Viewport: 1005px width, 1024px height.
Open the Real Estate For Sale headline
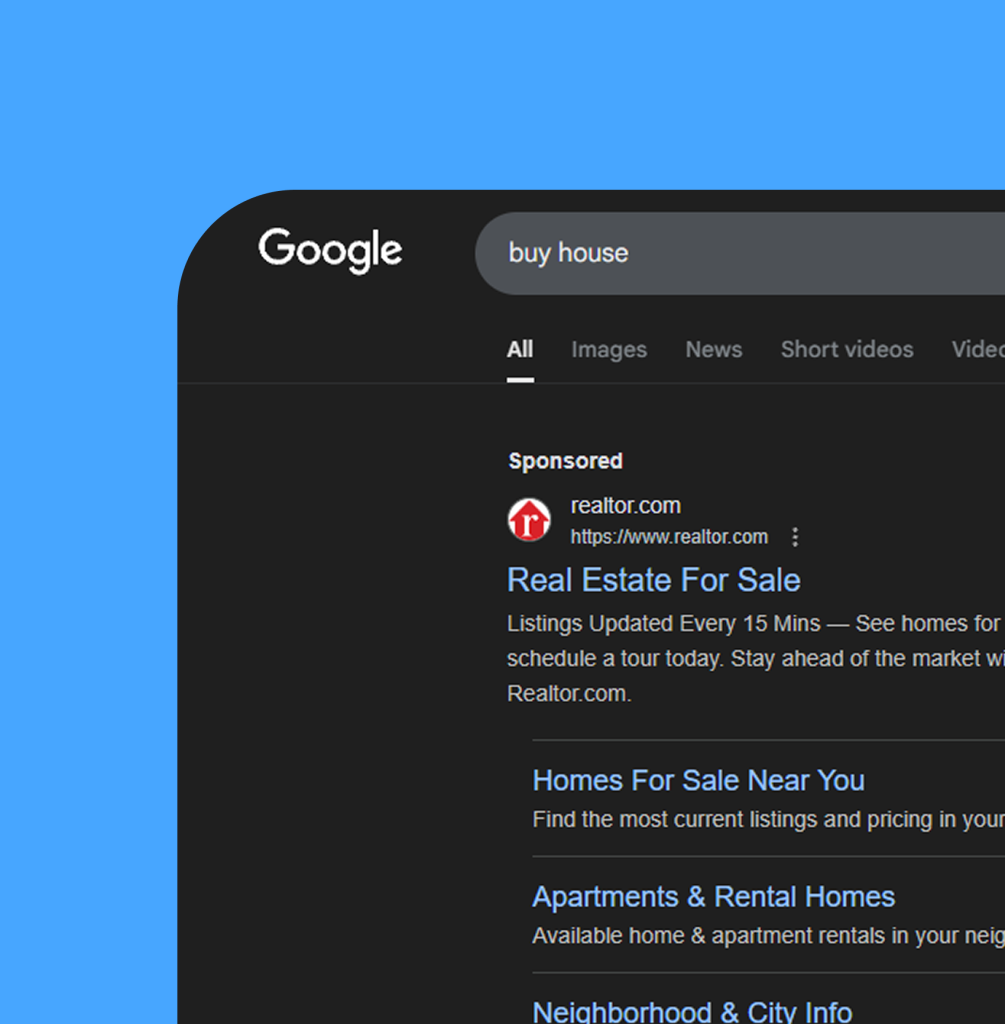pyautogui.click(x=653, y=580)
